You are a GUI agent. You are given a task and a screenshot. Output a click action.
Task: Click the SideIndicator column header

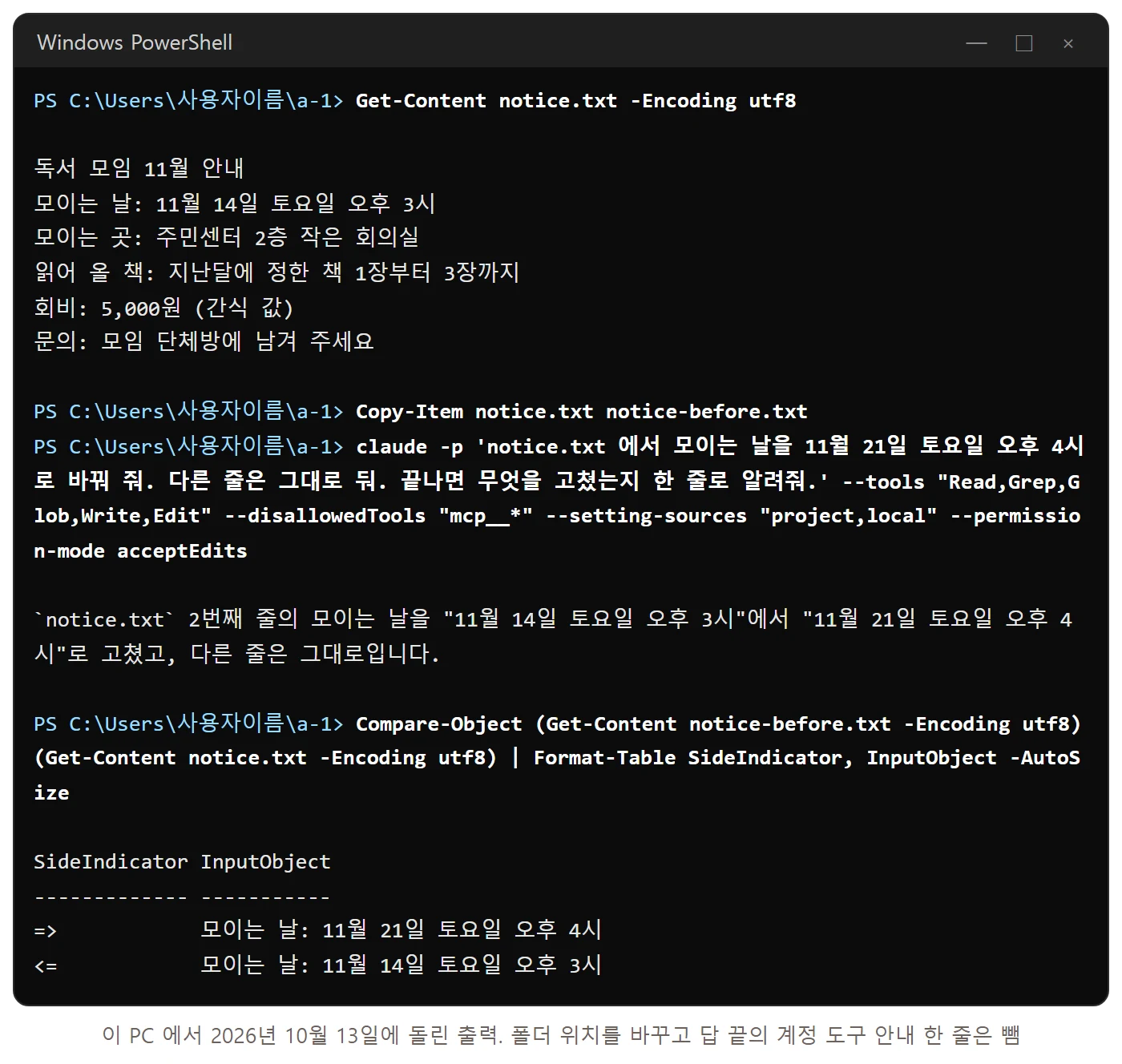(x=111, y=862)
